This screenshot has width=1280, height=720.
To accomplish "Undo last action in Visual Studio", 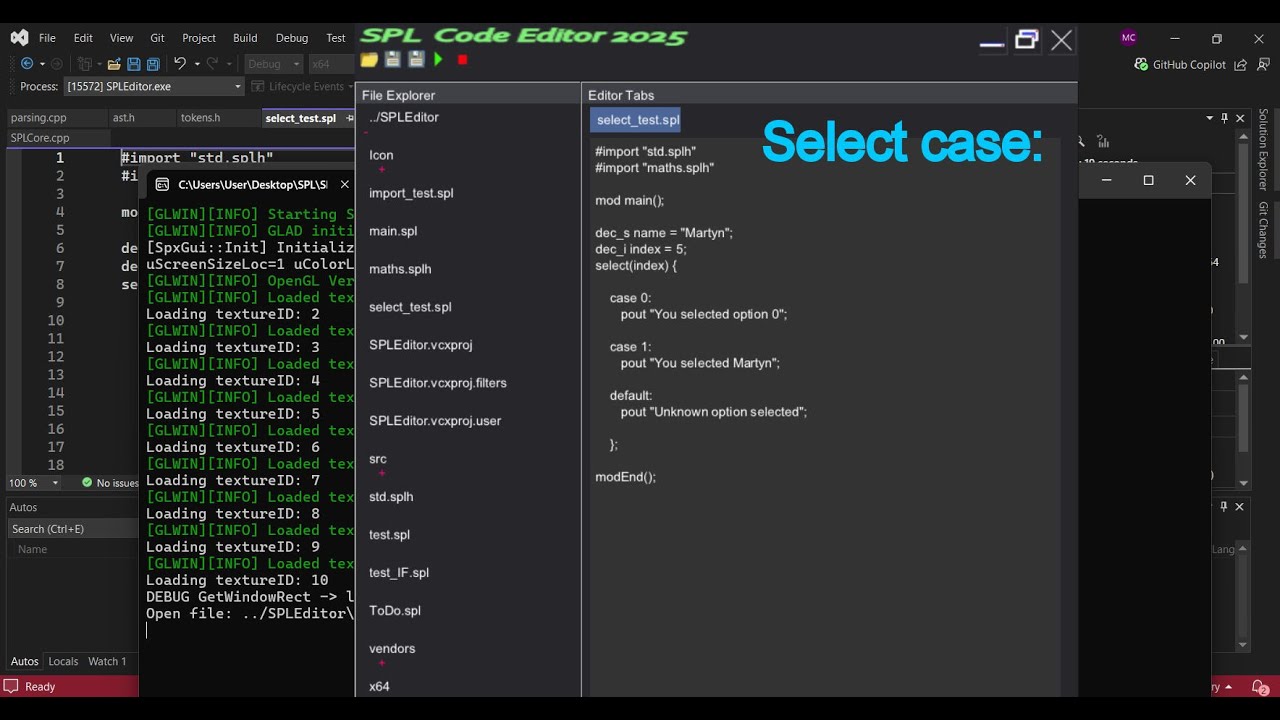I will coord(180,63).
